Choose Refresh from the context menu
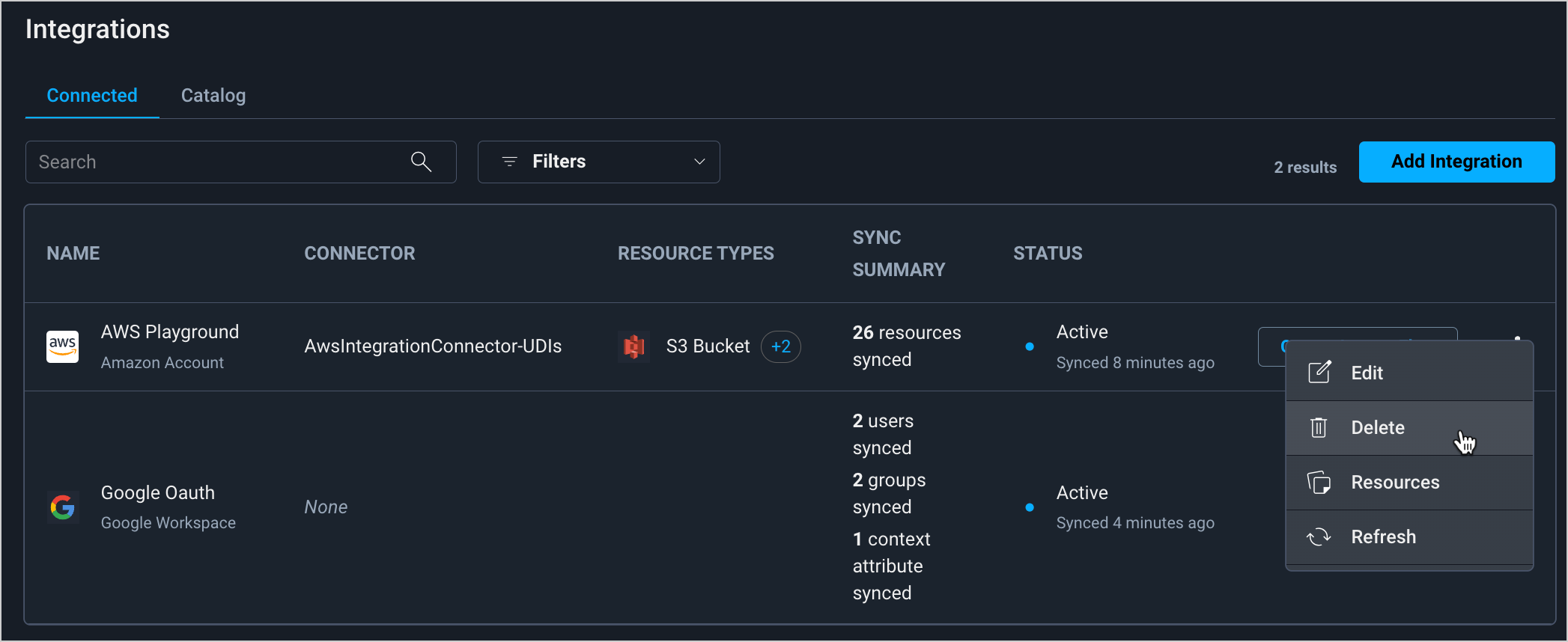 coord(1383,537)
